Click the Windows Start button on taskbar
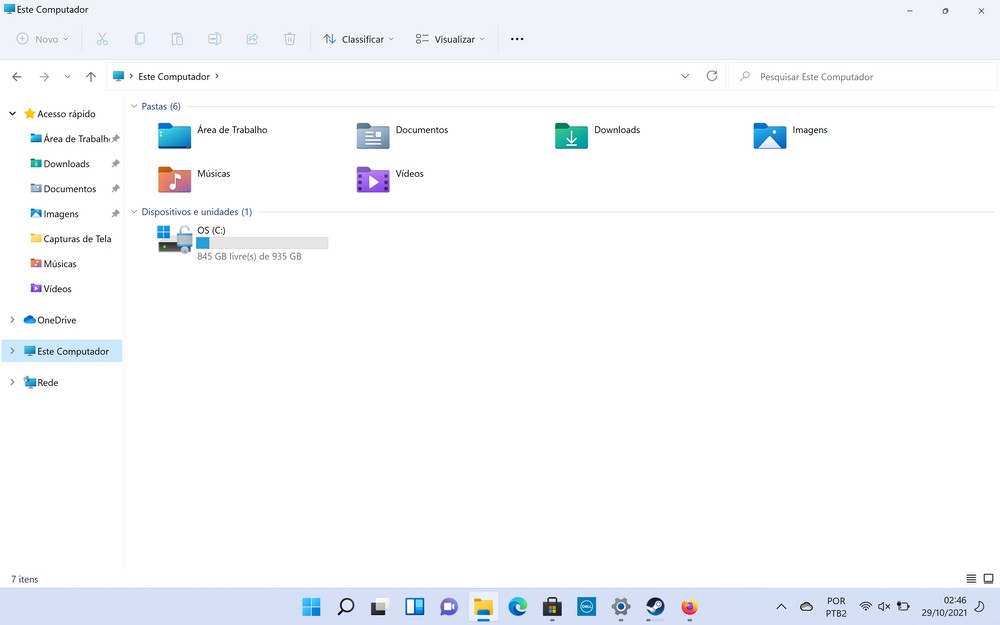This screenshot has height=625, width=1000. (x=311, y=607)
